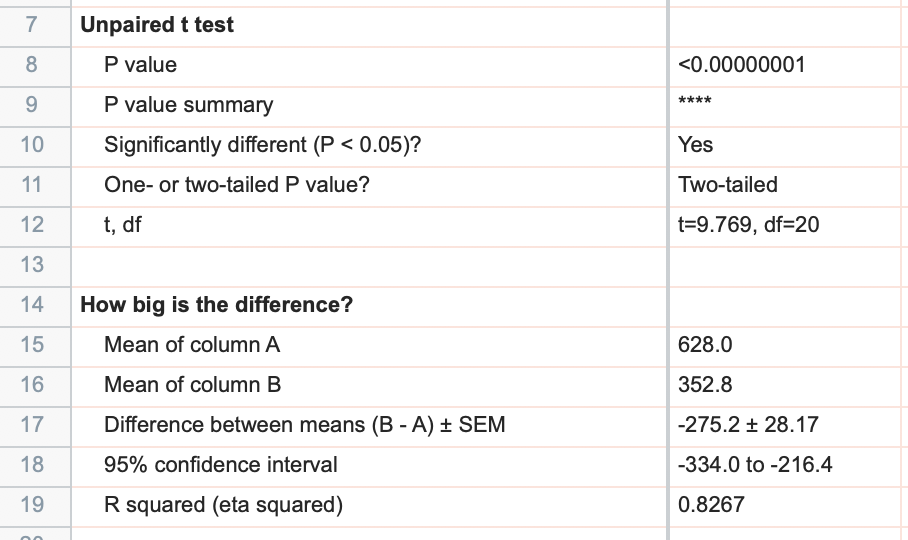
Task: Click the four-asterisk summary value
Action: coord(694,104)
